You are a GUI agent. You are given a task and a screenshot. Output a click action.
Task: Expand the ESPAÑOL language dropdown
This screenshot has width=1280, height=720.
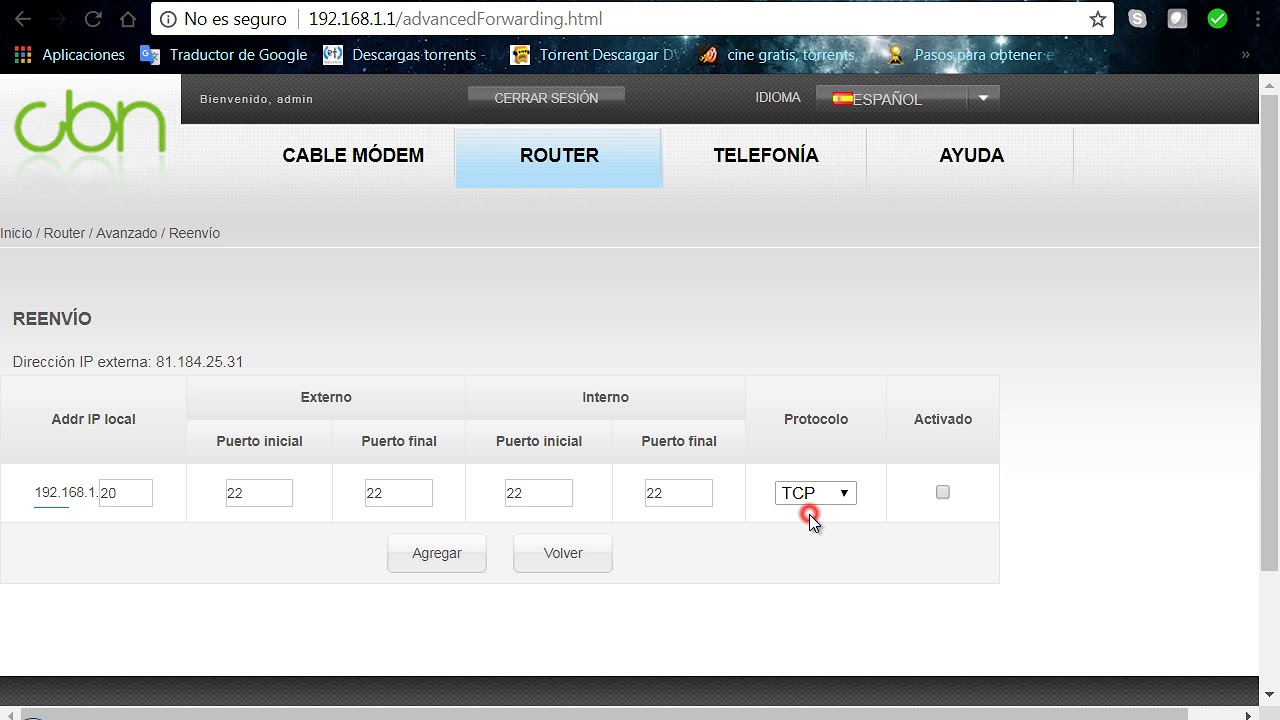click(907, 98)
